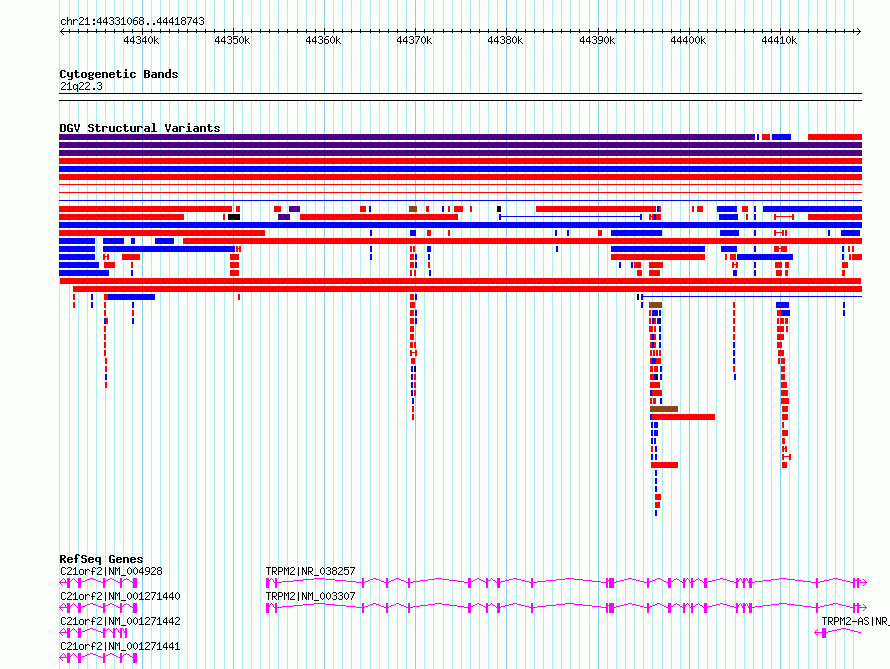Image resolution: width=890 pixels, height=669 pixels.
Task: Select gene label C21orf2|NM_004928
Action: 111,571
